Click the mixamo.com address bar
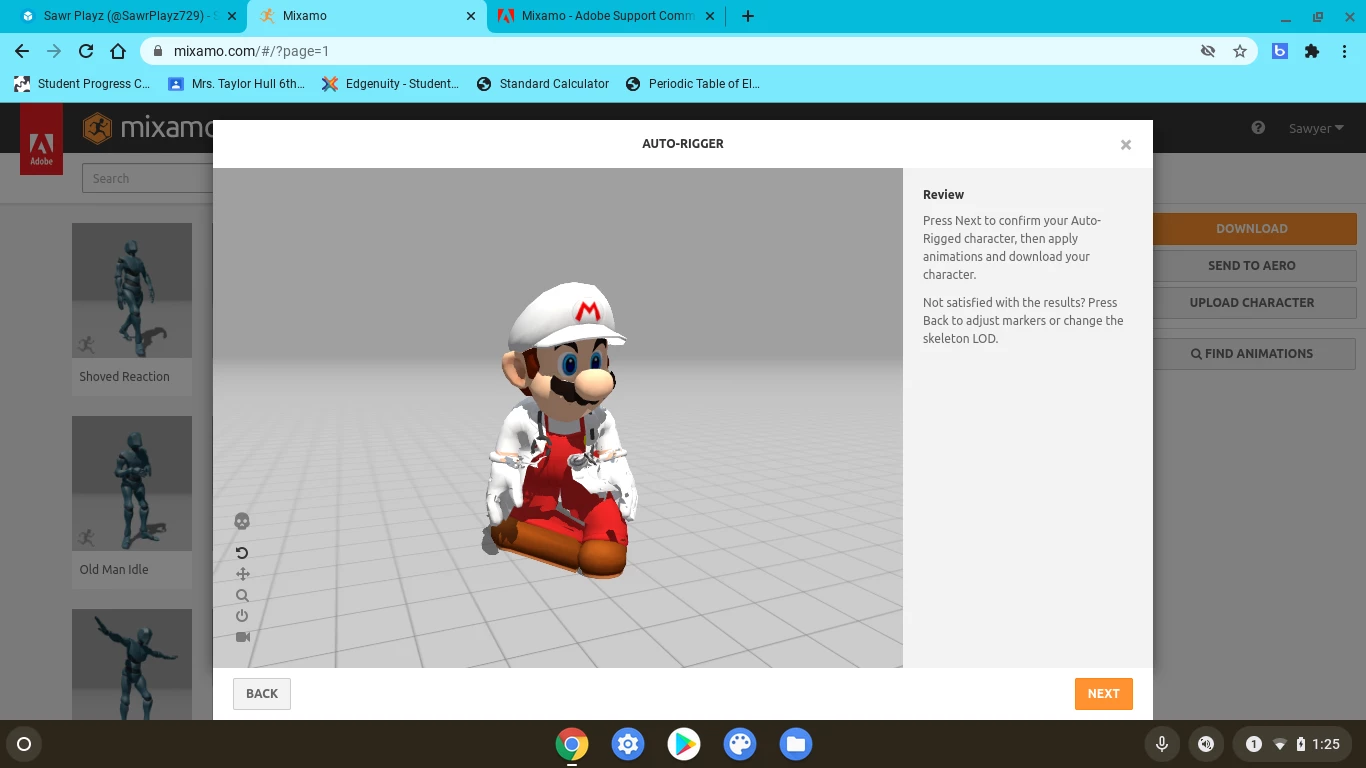Screen dimensions: 1366x768 click(700, 51)
